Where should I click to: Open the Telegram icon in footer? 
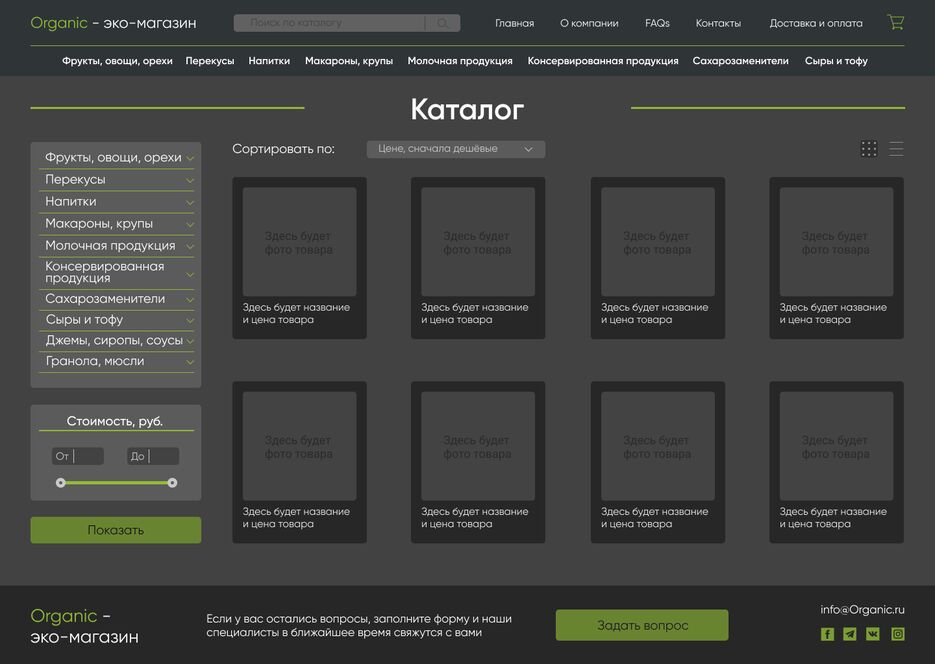pos(850,634)
